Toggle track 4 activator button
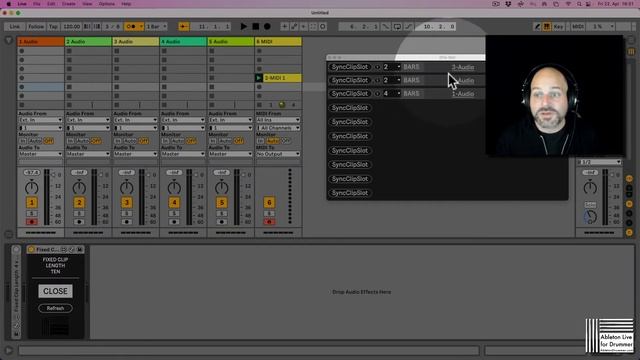Image resolution: width=640 pixels, height=360 pixels. (174, 202)
